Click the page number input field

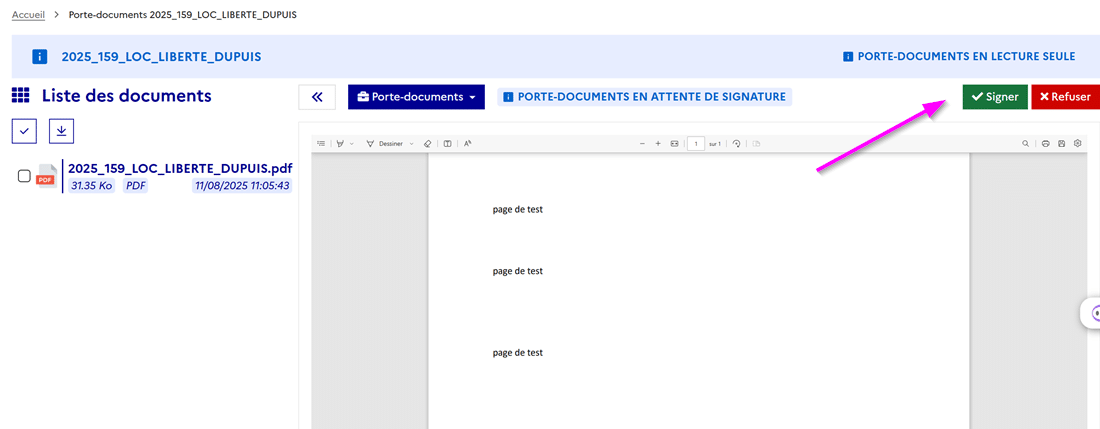pos(695,144)
